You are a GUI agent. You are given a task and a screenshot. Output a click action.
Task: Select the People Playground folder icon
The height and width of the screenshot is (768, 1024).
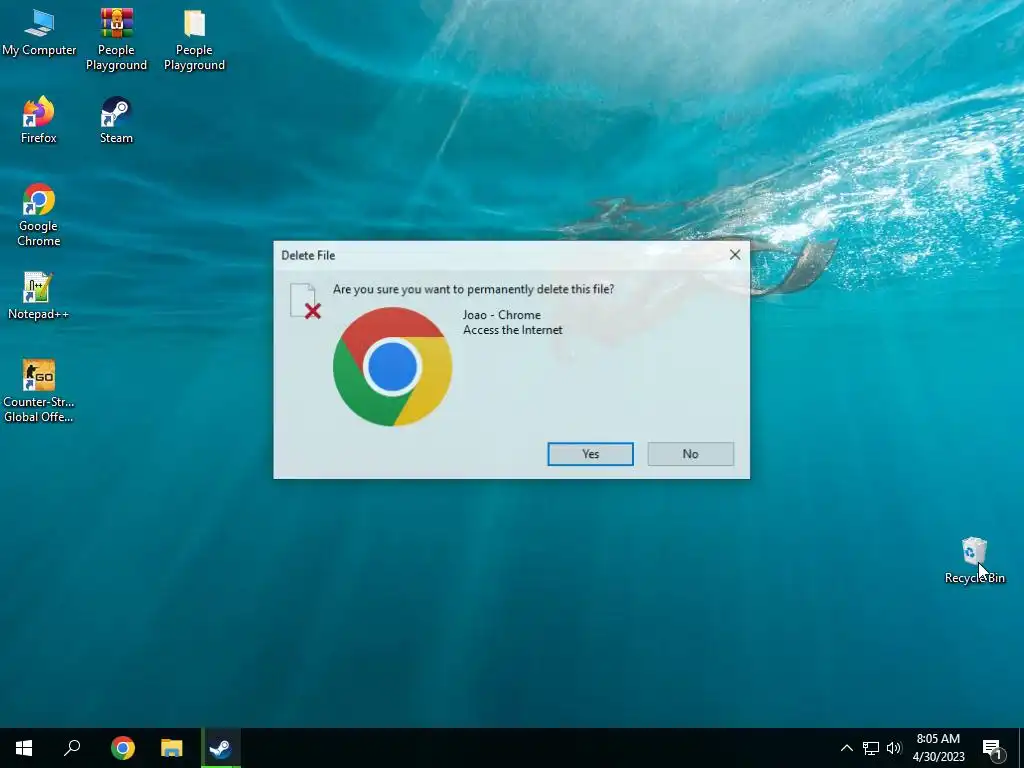[194, 39]
